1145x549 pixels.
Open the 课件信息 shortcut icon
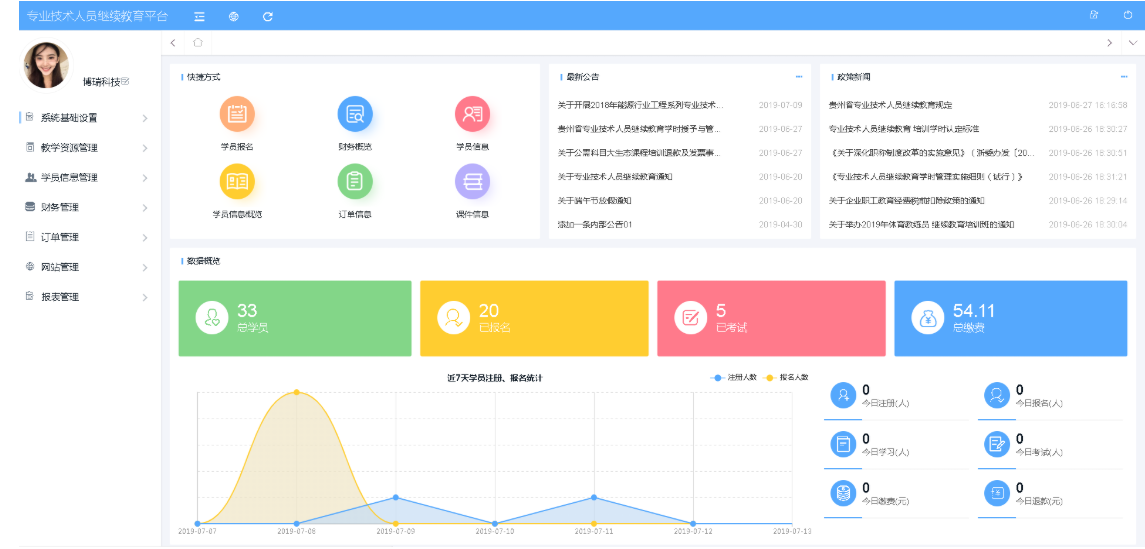(472, 182)
